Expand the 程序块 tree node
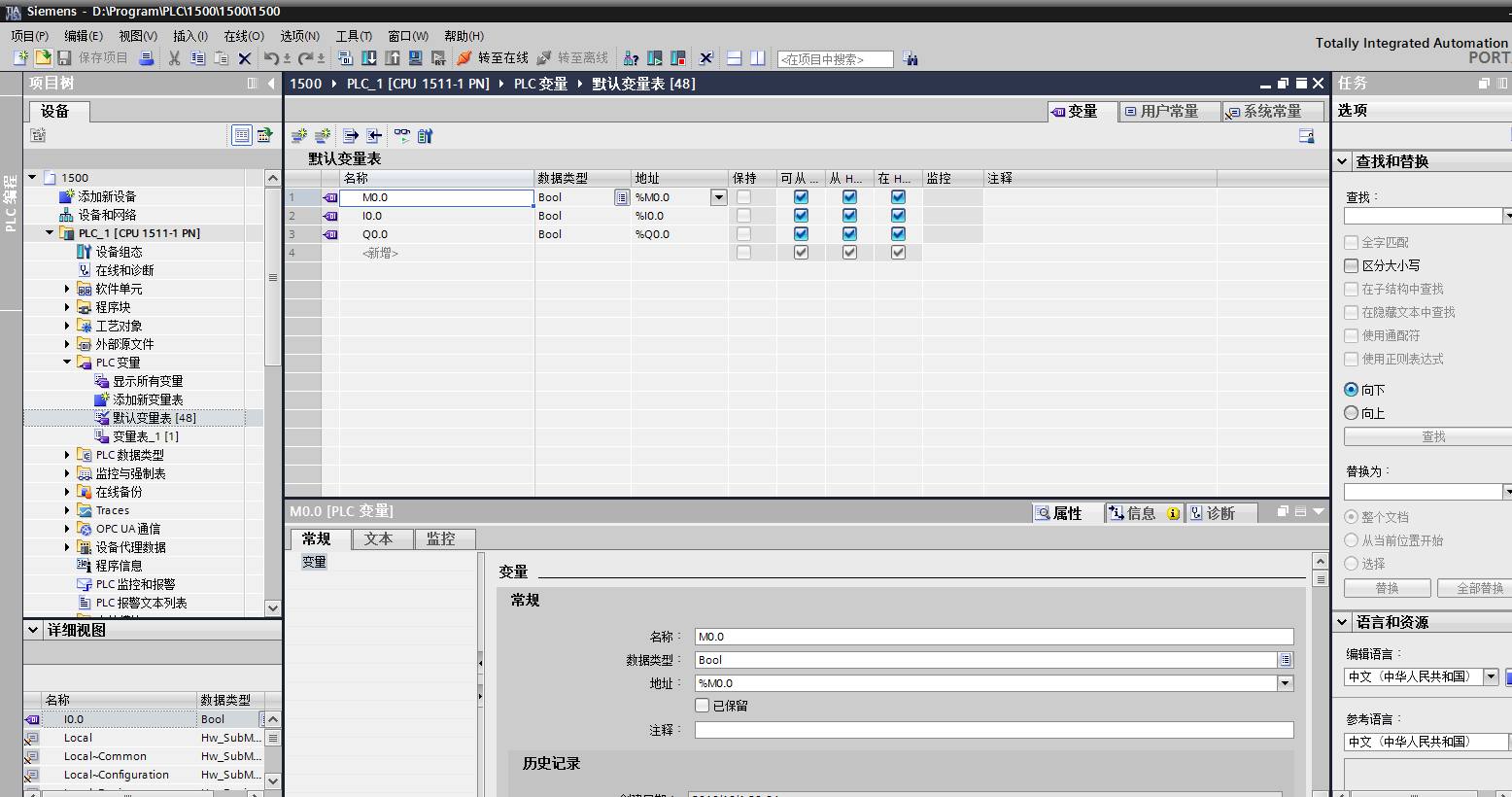Image resolution: width=1512 pixels, height=797 pixels. coord(67,307)
